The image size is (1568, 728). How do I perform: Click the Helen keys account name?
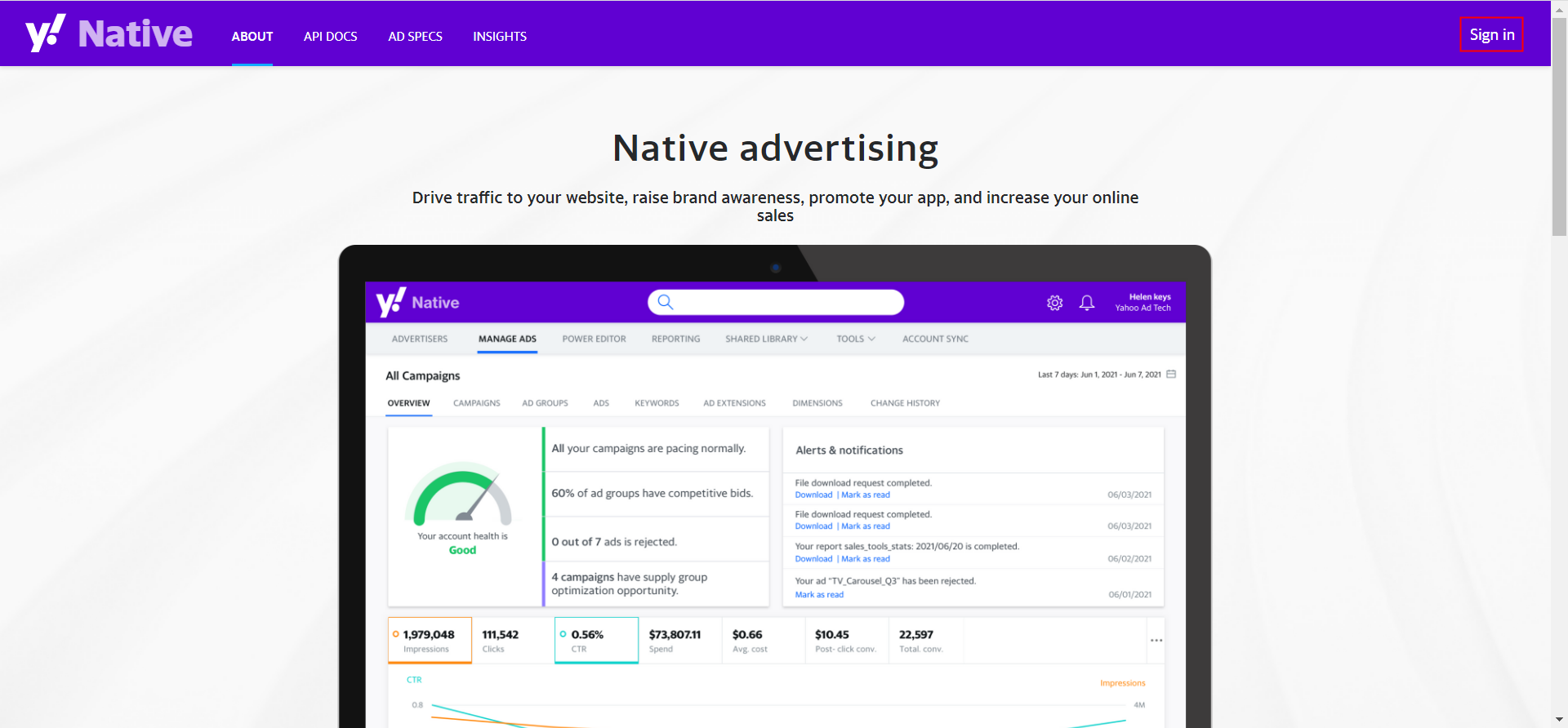1150,297
